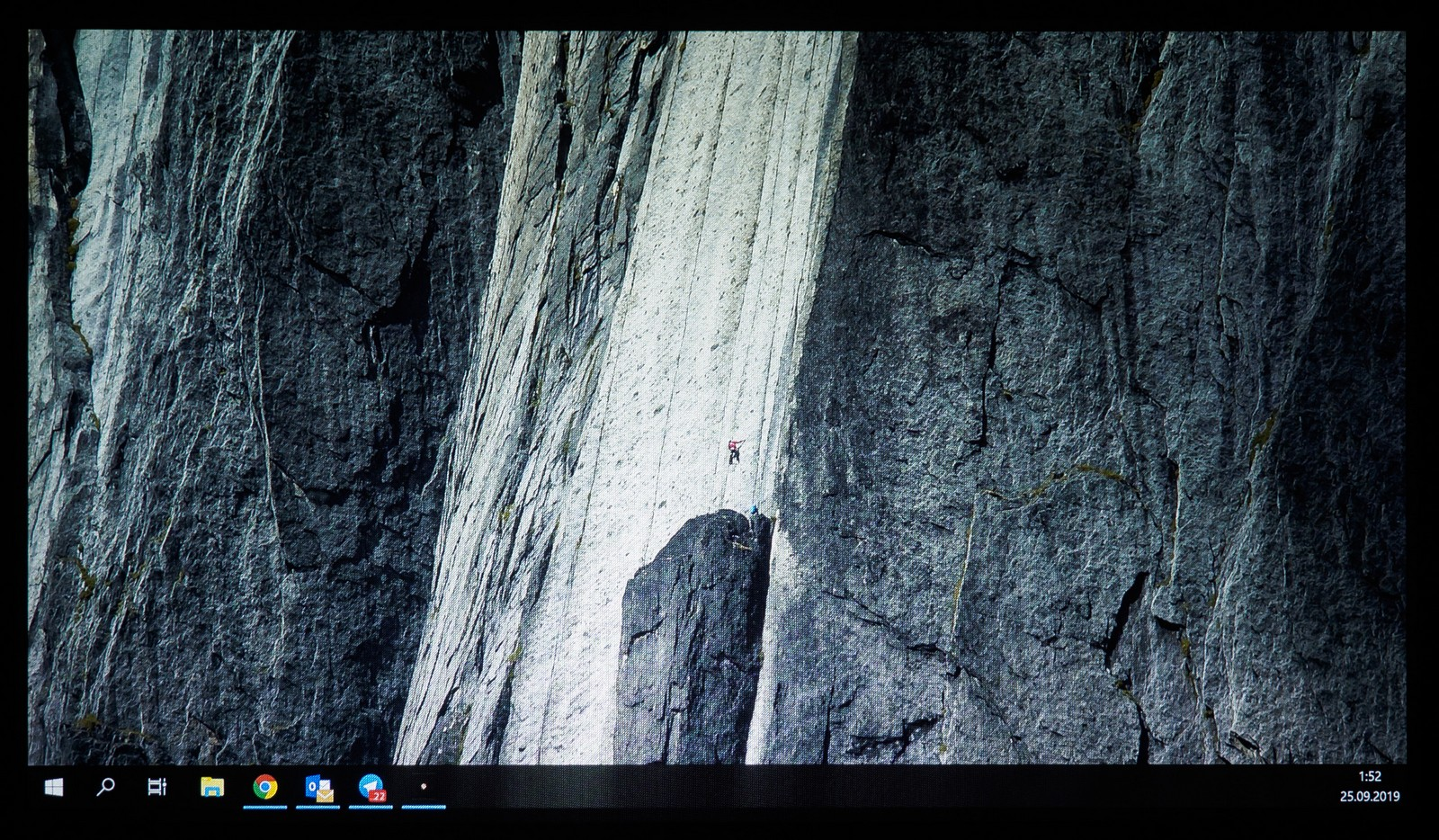Open calendar via date 25.09.2019
The image size is (1439, 840).
point(1370,796)
